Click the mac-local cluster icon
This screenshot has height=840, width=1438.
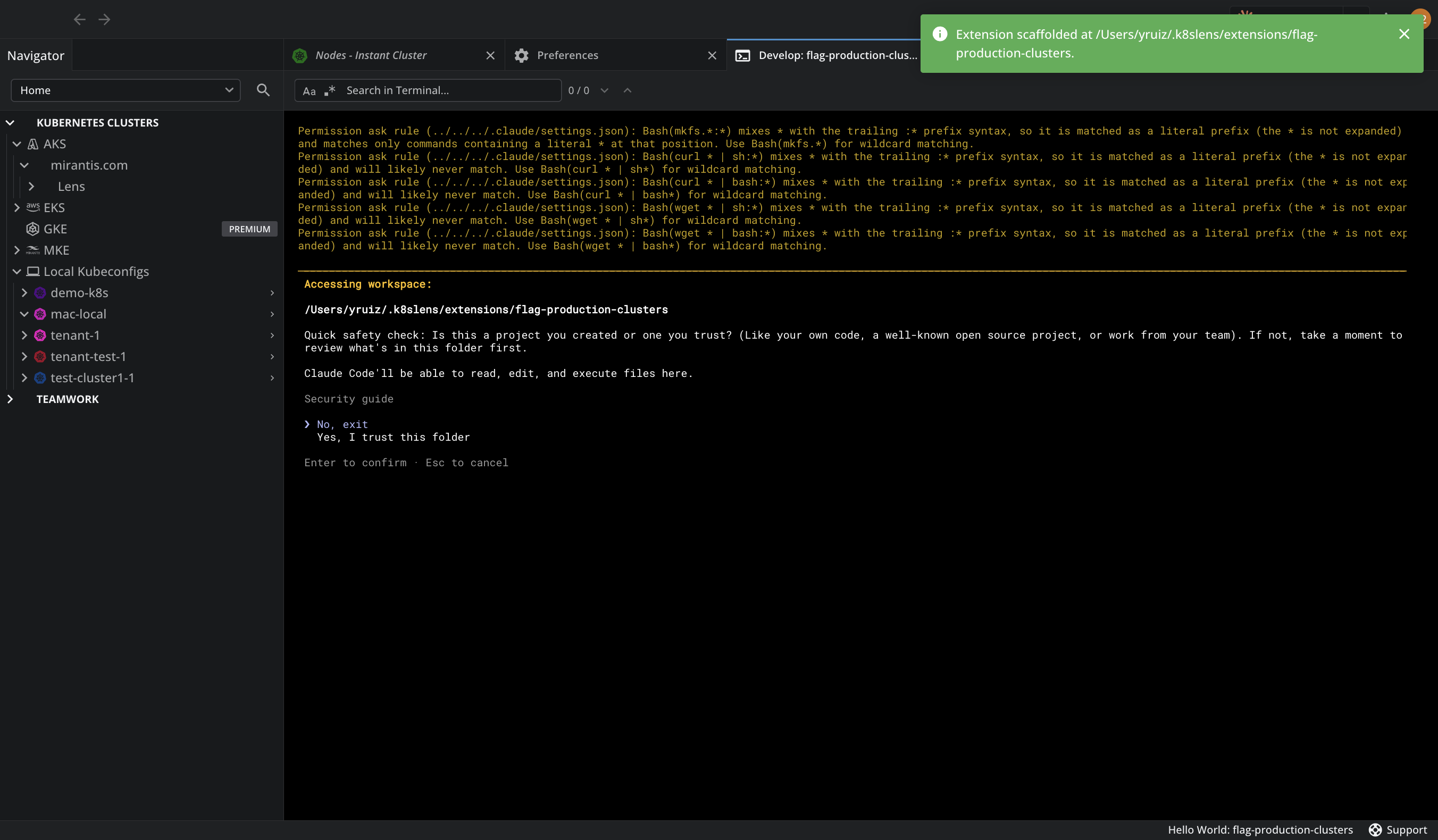pos(40,314)
